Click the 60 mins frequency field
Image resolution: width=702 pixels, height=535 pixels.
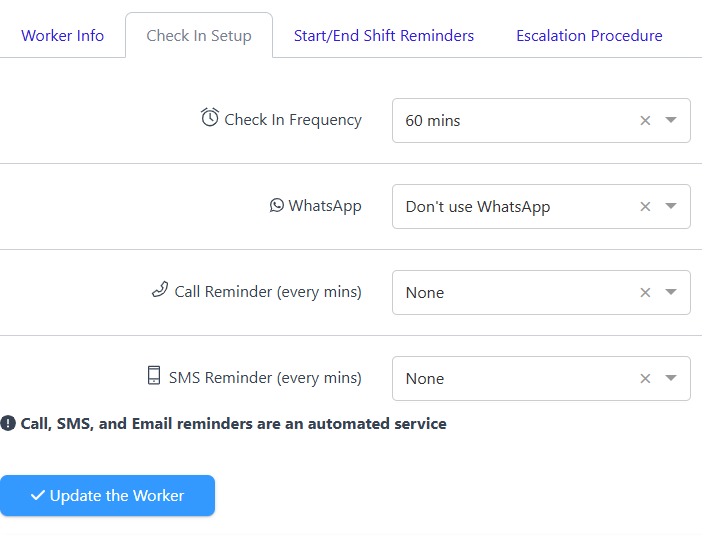[x=541, y=120]
